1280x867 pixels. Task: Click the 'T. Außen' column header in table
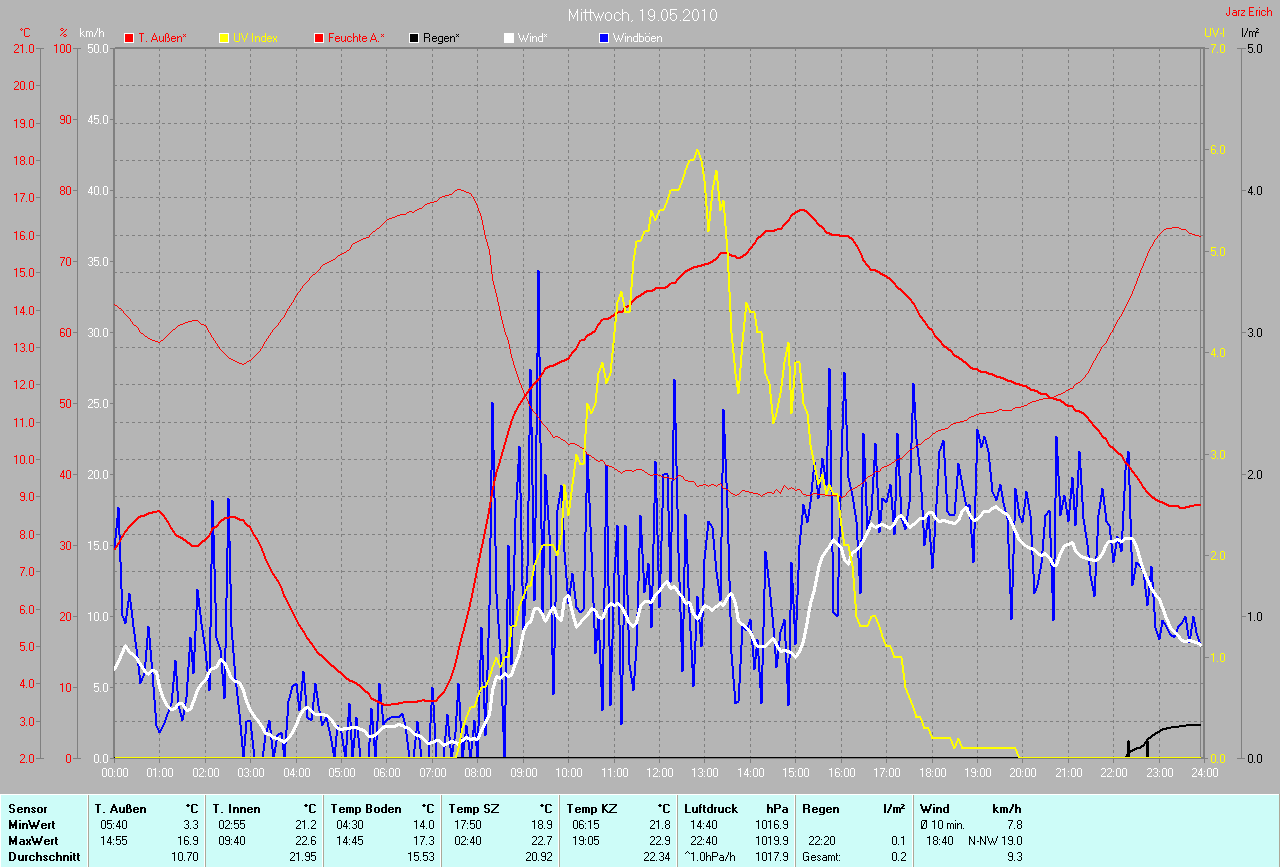(x=118, y=808)
